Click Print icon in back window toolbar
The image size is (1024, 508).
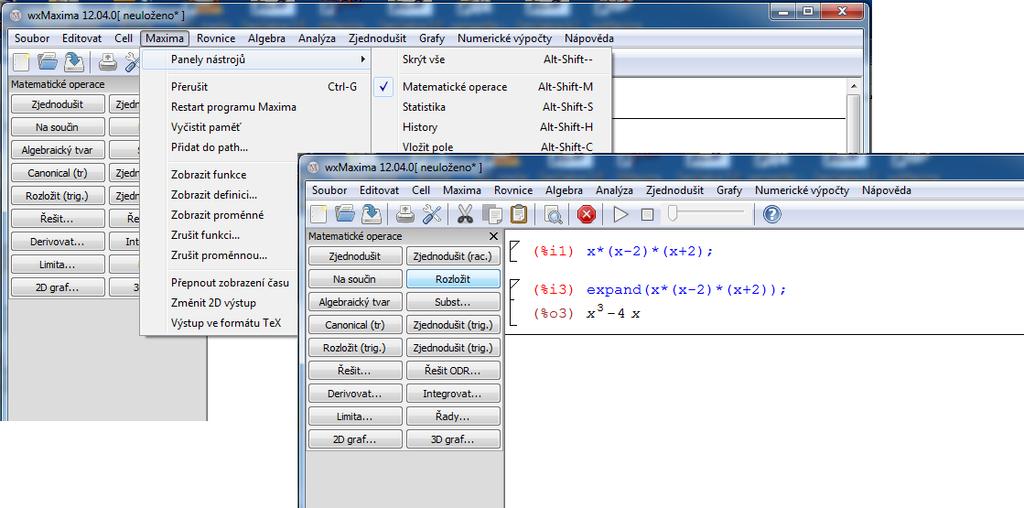[x=108, y=62]
